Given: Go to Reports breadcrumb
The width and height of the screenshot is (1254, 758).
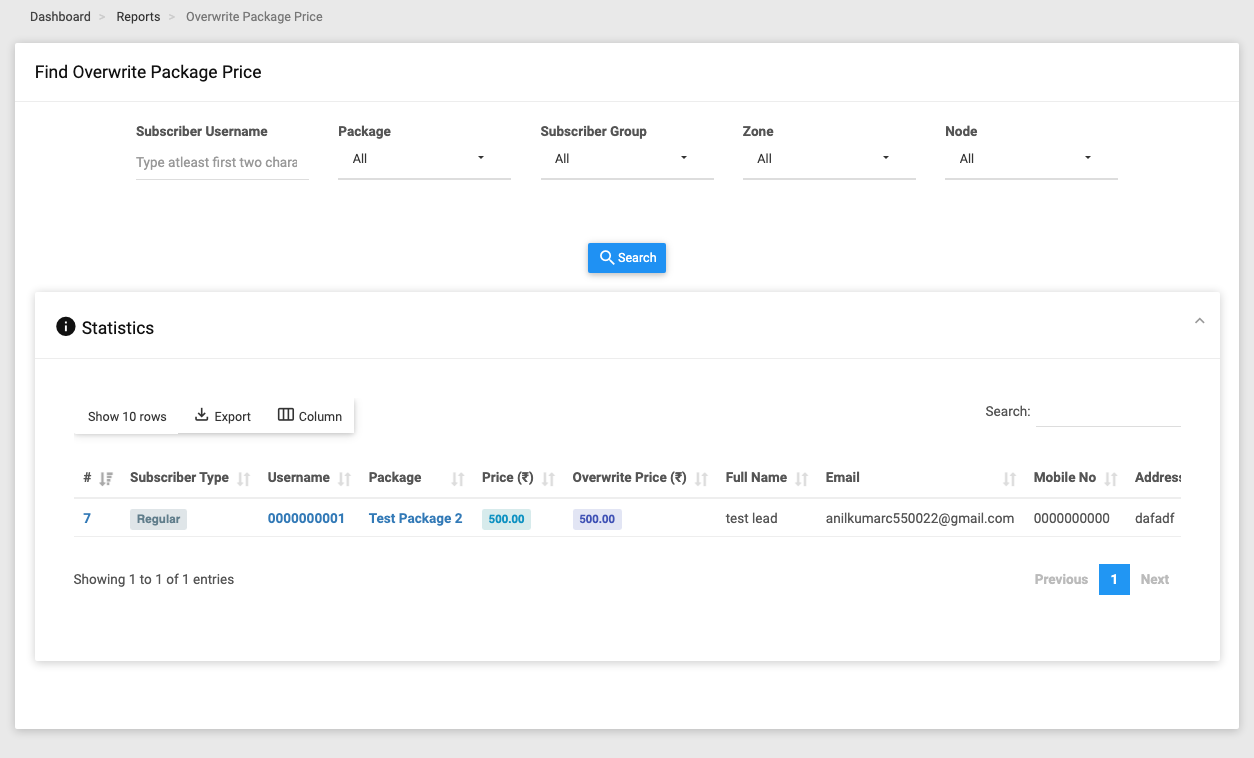Looking at the screenshot, I should [138, 17].
